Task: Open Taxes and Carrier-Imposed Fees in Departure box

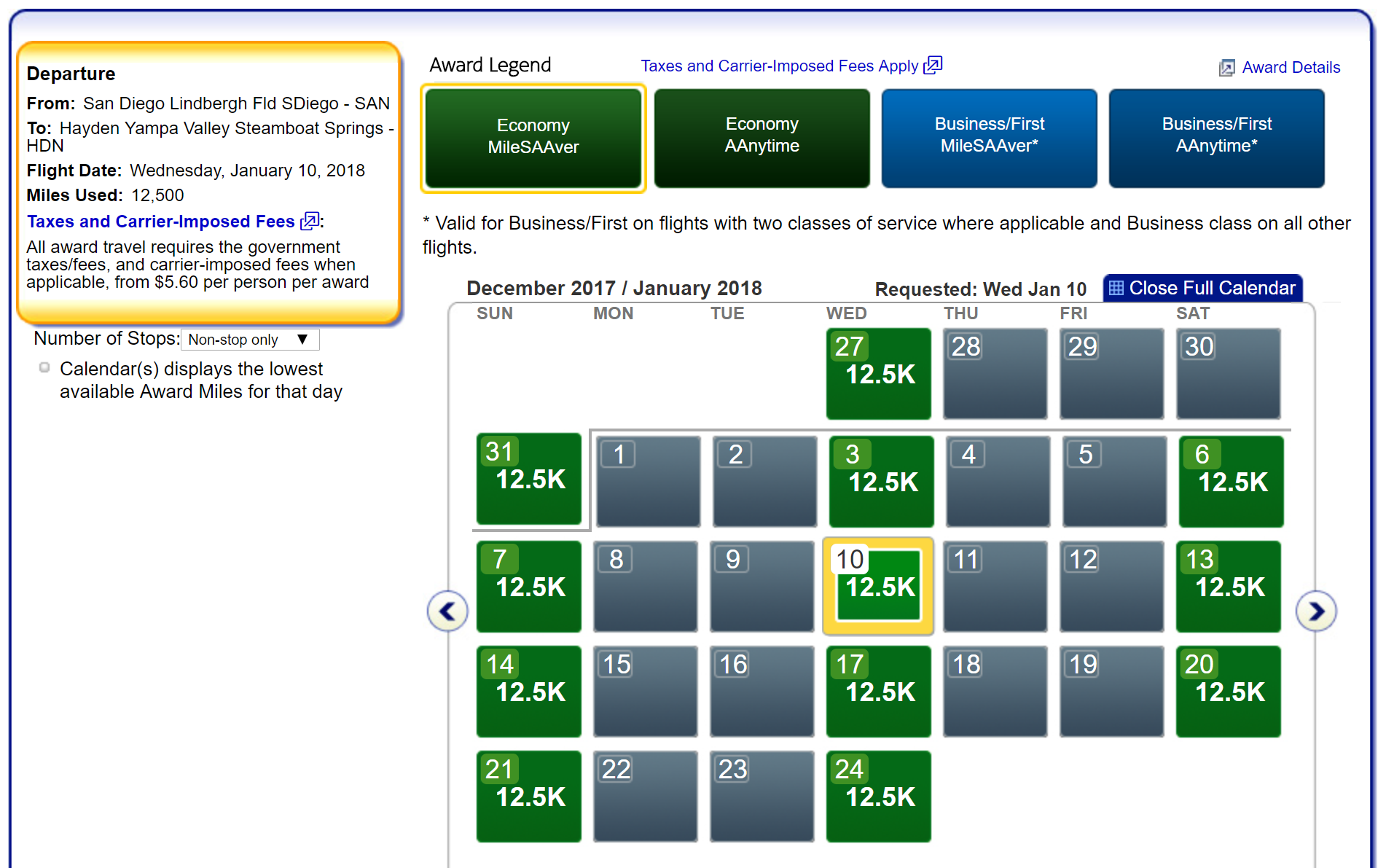Action: click(x=161, y=222)
